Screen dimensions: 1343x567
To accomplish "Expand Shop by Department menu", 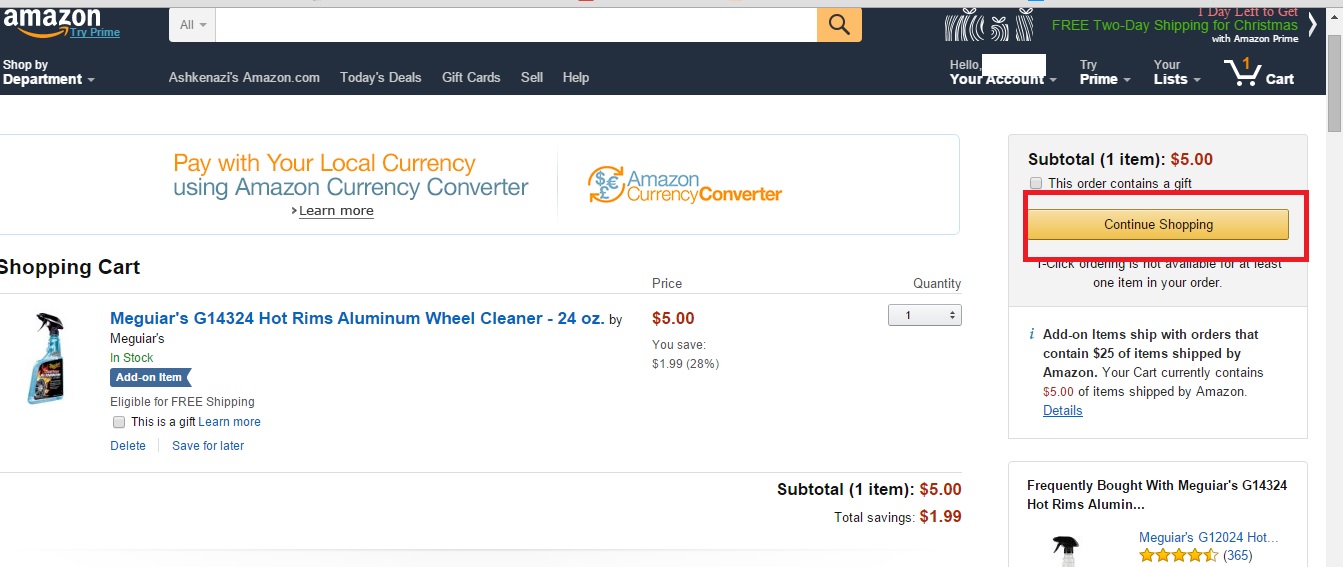I will point(48,73).
